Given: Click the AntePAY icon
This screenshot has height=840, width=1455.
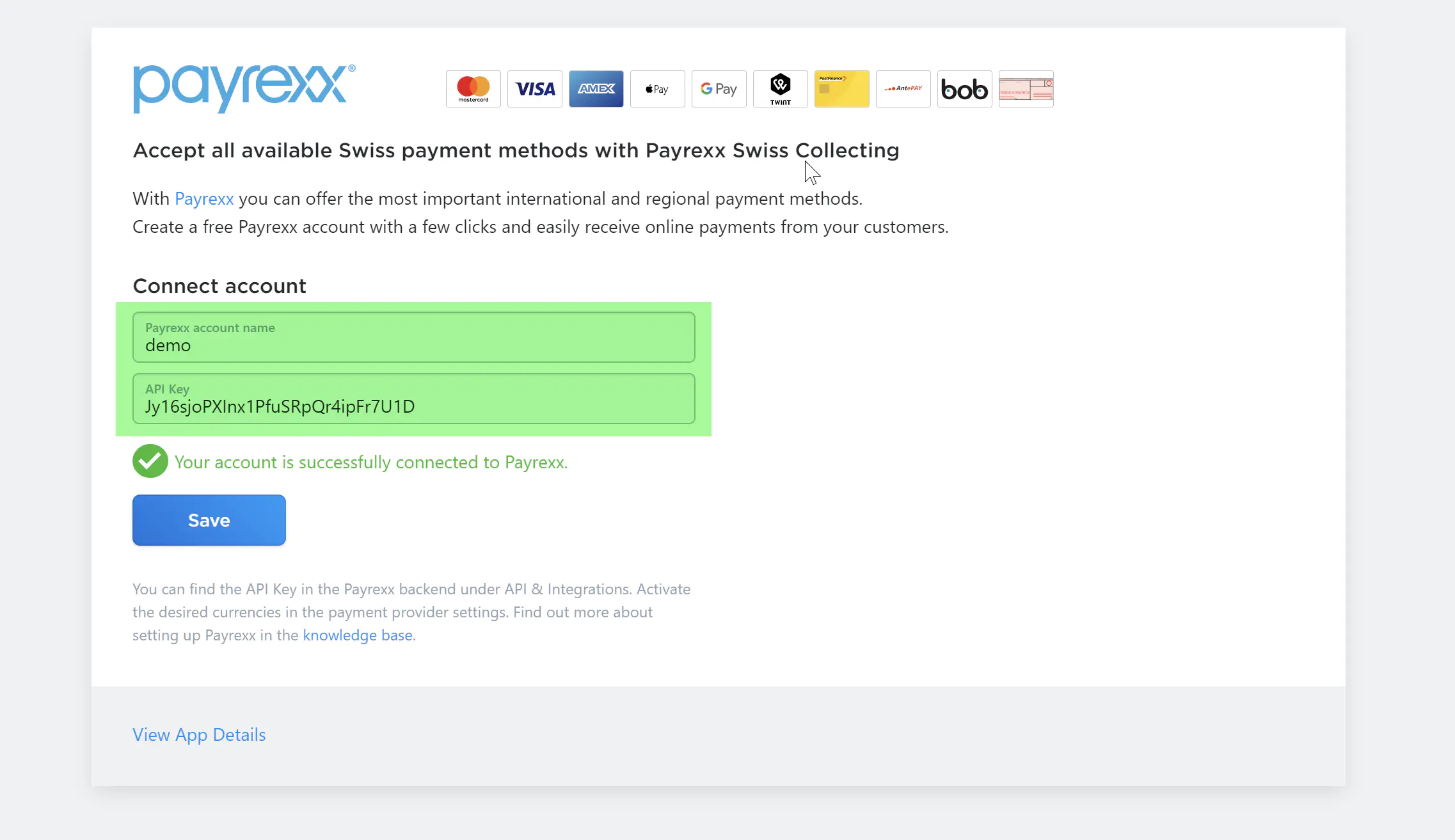Looking at the screenshot, I should coord(903,89).
